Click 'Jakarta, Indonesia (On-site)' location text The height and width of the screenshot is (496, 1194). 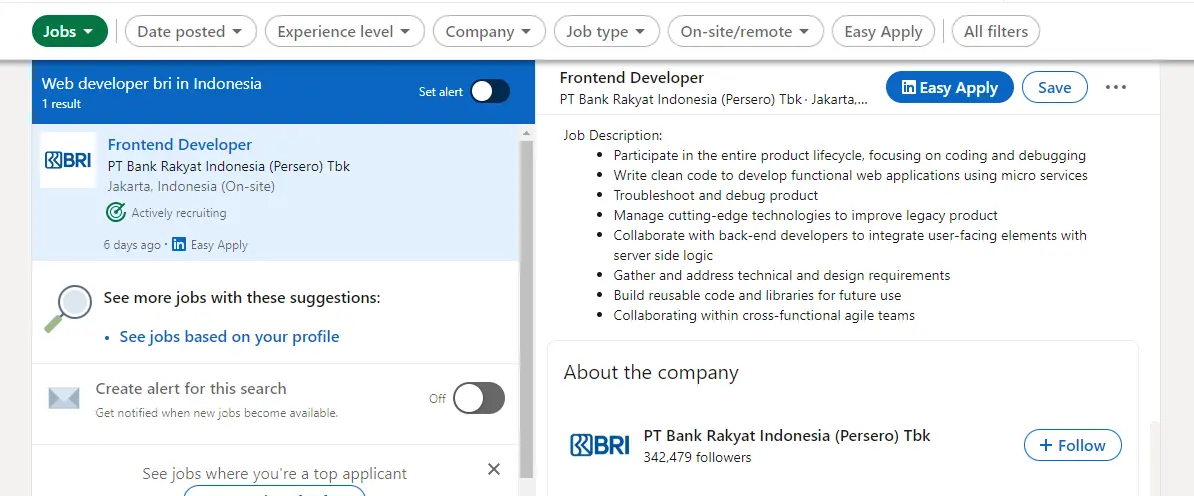click(191, 186)
